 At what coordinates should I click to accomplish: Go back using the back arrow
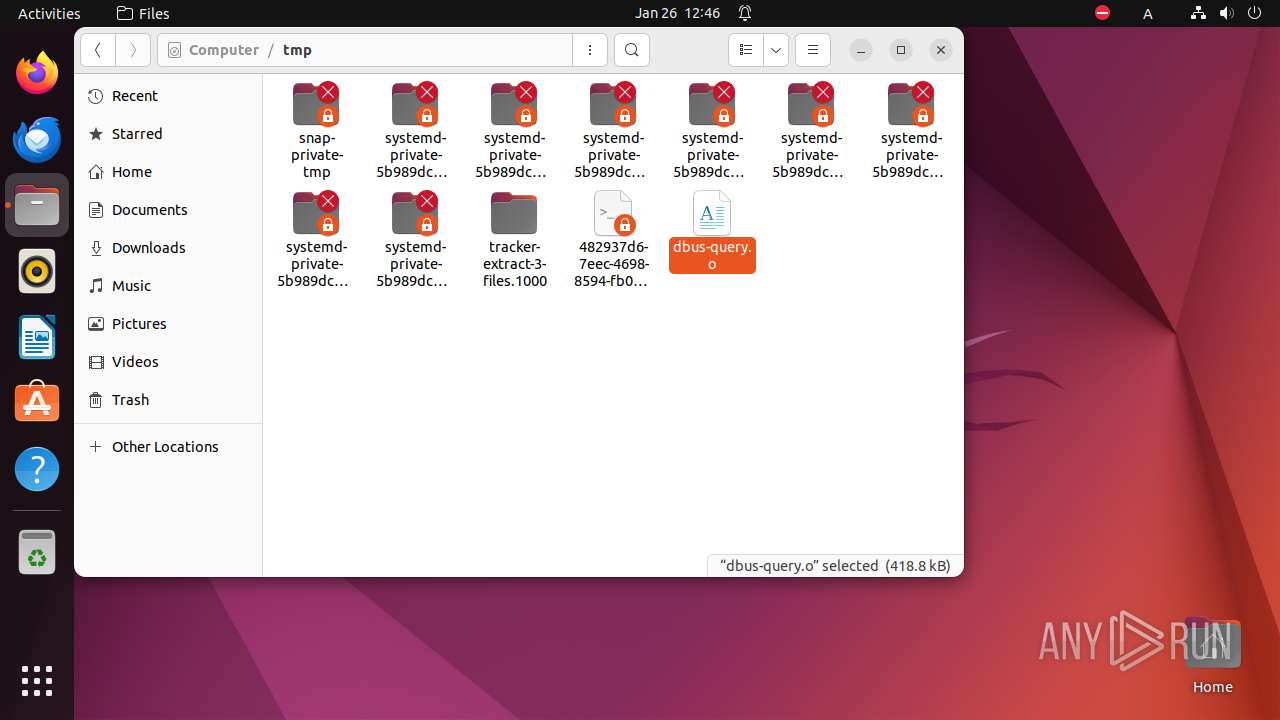pyautogui.click(x=98, y=50)
